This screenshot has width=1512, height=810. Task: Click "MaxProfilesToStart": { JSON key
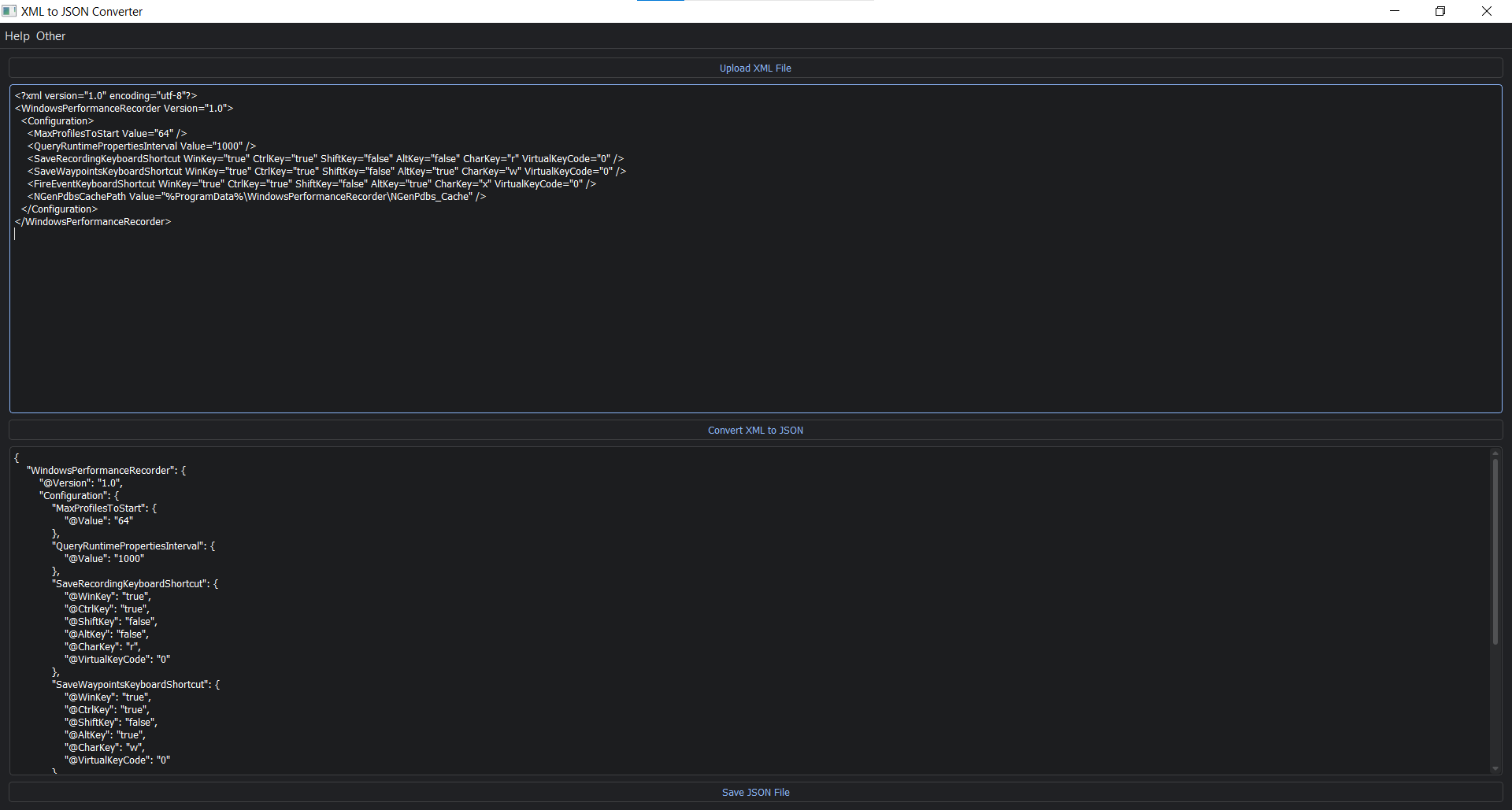tap(104, 509)
